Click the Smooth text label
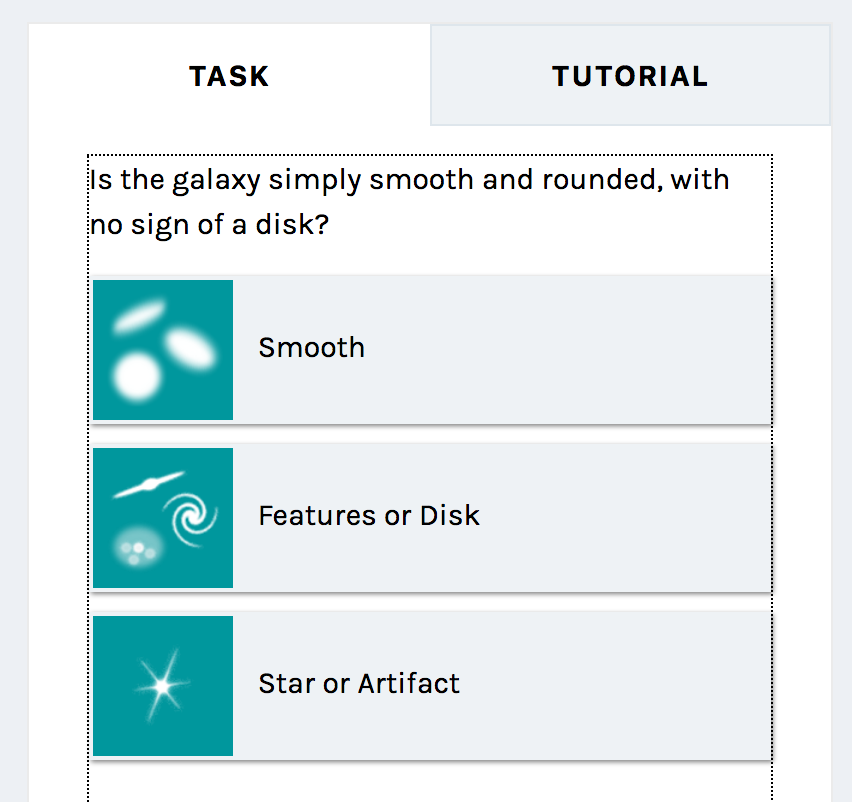Screen dimensions: 852x802 coord(310,348)
